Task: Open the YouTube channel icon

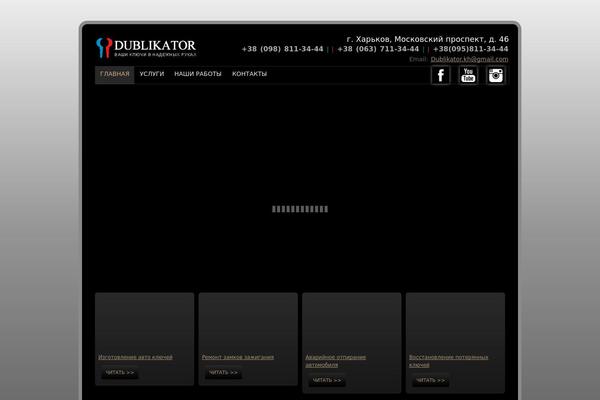Action: coord(468,75)
